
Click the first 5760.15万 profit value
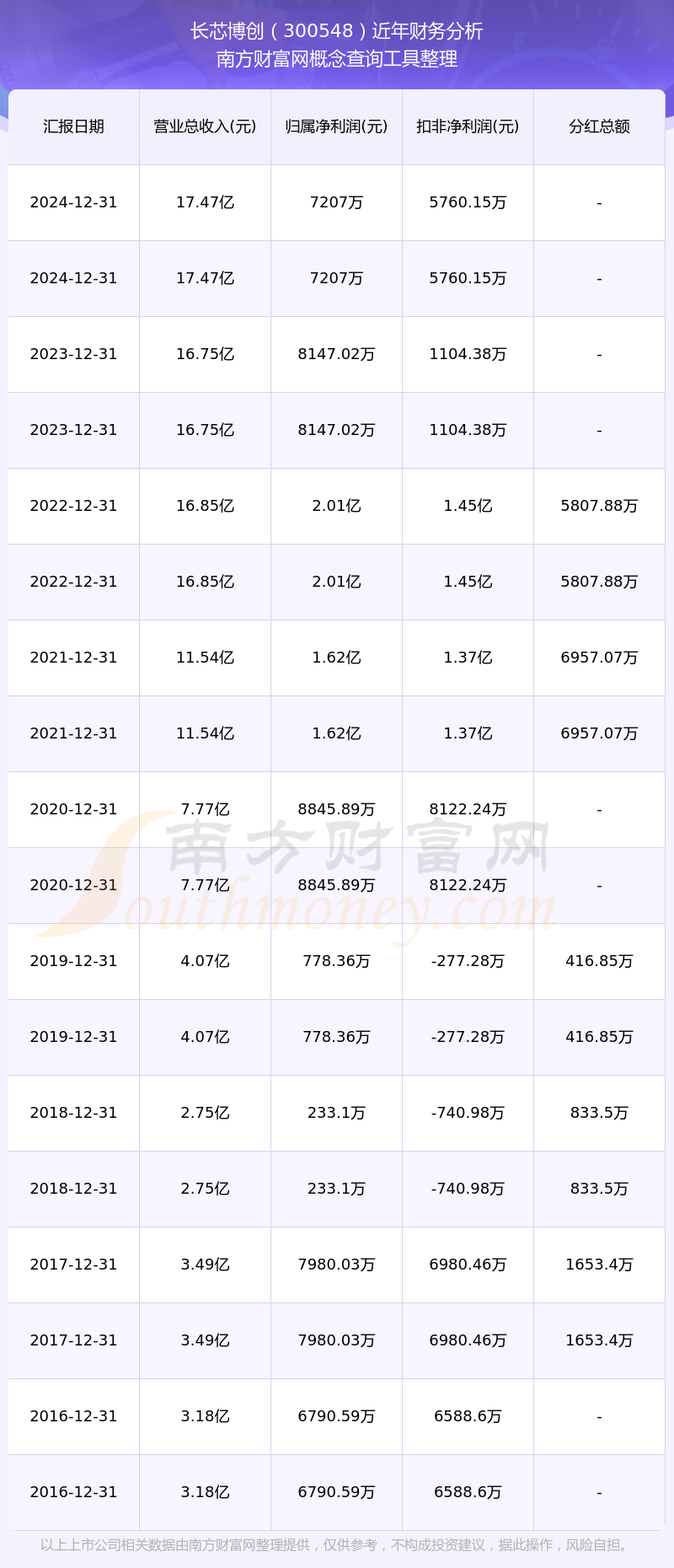pos(468,202)
